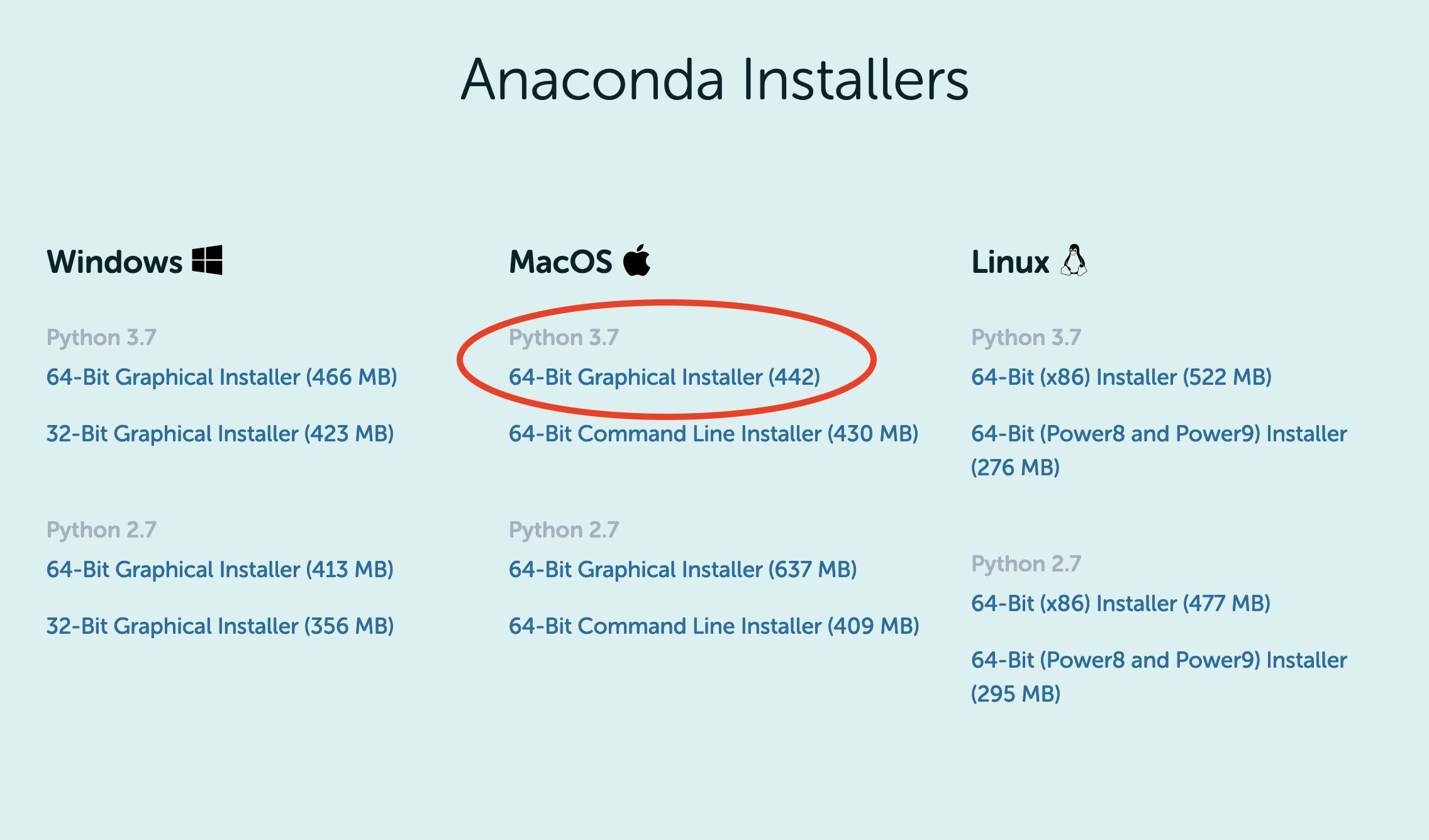Click the Windows logo icon

pyautogui.click(x=208, y=260)
